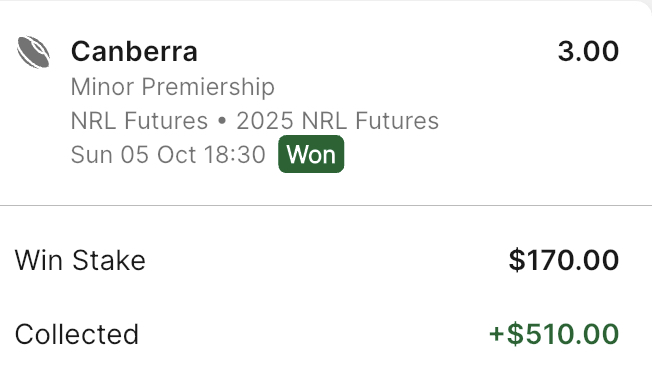Select the green +$510.00 collected amount
This screenshot has height=384, width=652.
coord(554,334)
